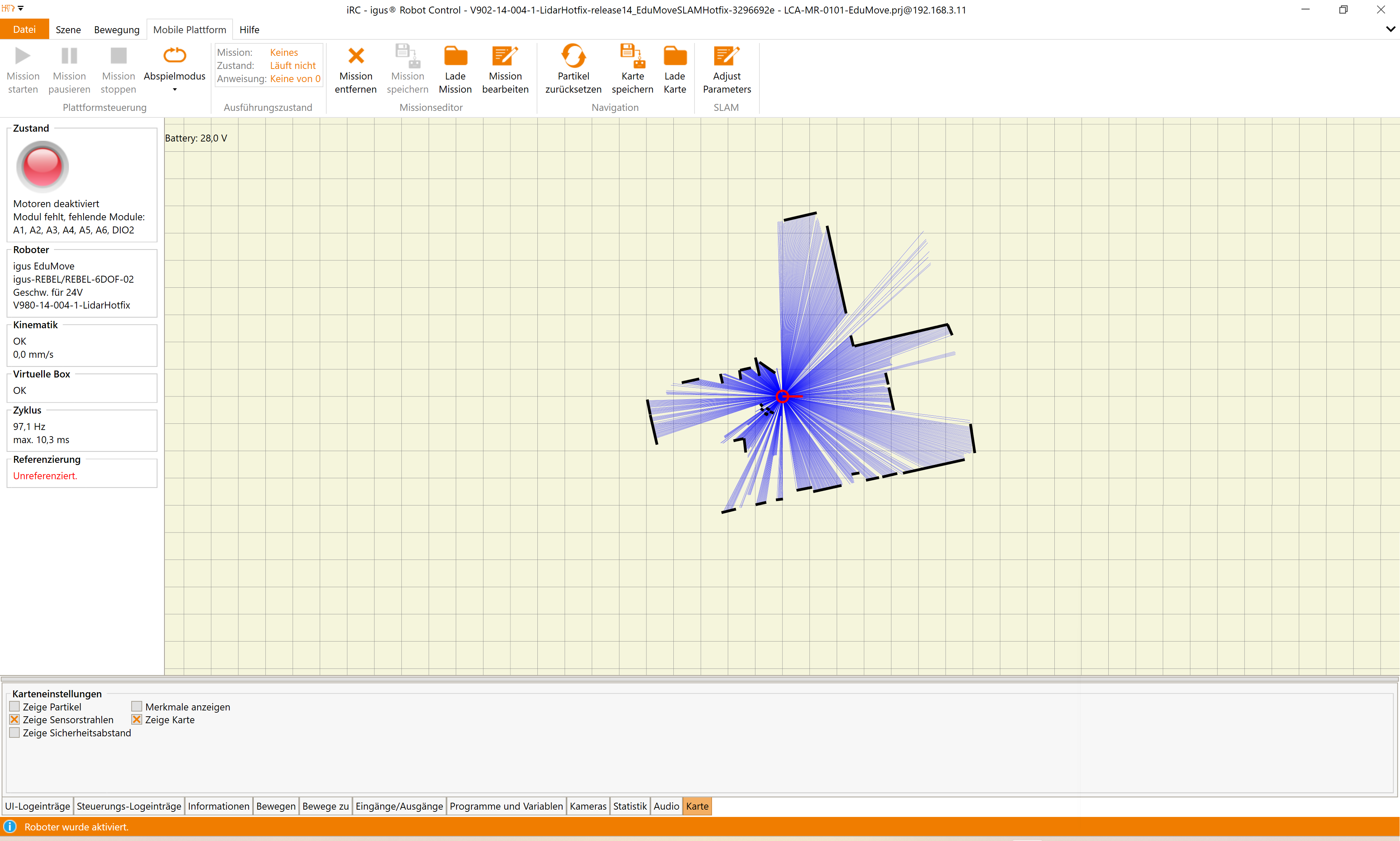Open the Steuerungs-Logeinträge bottom tab
The image size is (1400, 841).
click(129, 806)
